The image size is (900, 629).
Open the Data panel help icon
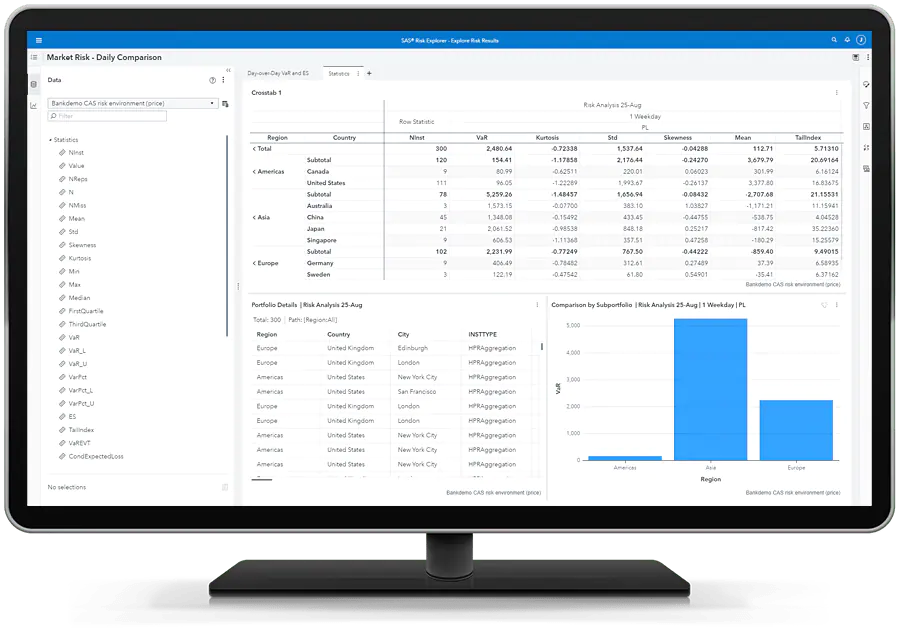tap(212, 80)
